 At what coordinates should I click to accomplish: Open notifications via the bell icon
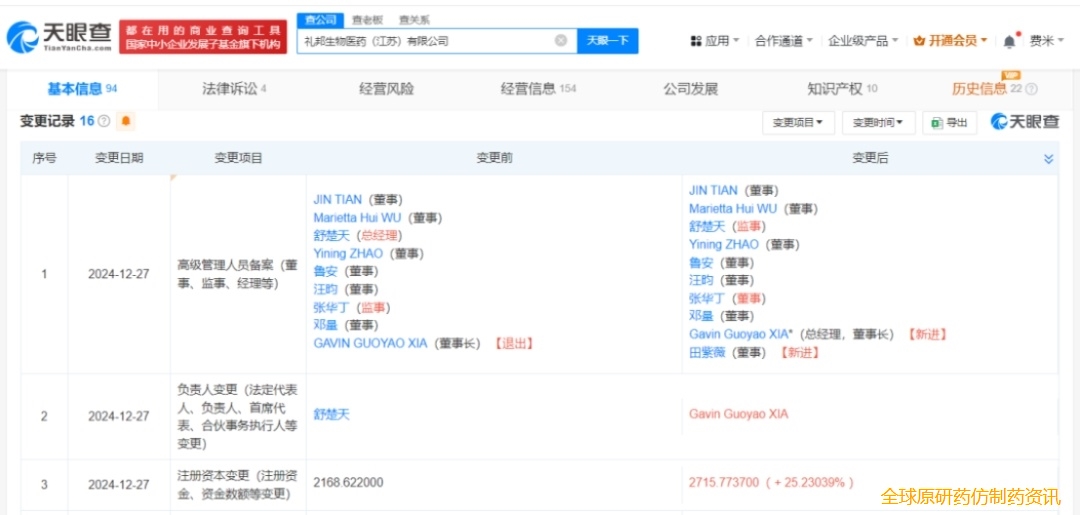(1009, 41)
